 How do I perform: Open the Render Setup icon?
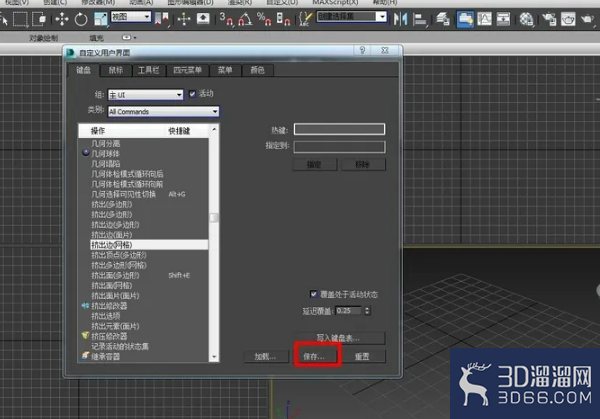pos(549,18)
